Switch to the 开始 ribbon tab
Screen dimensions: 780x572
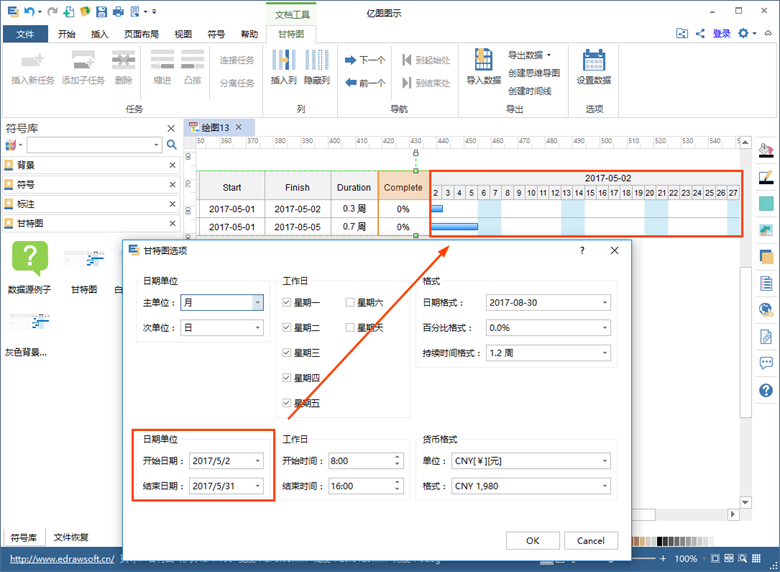pos(67,34)
